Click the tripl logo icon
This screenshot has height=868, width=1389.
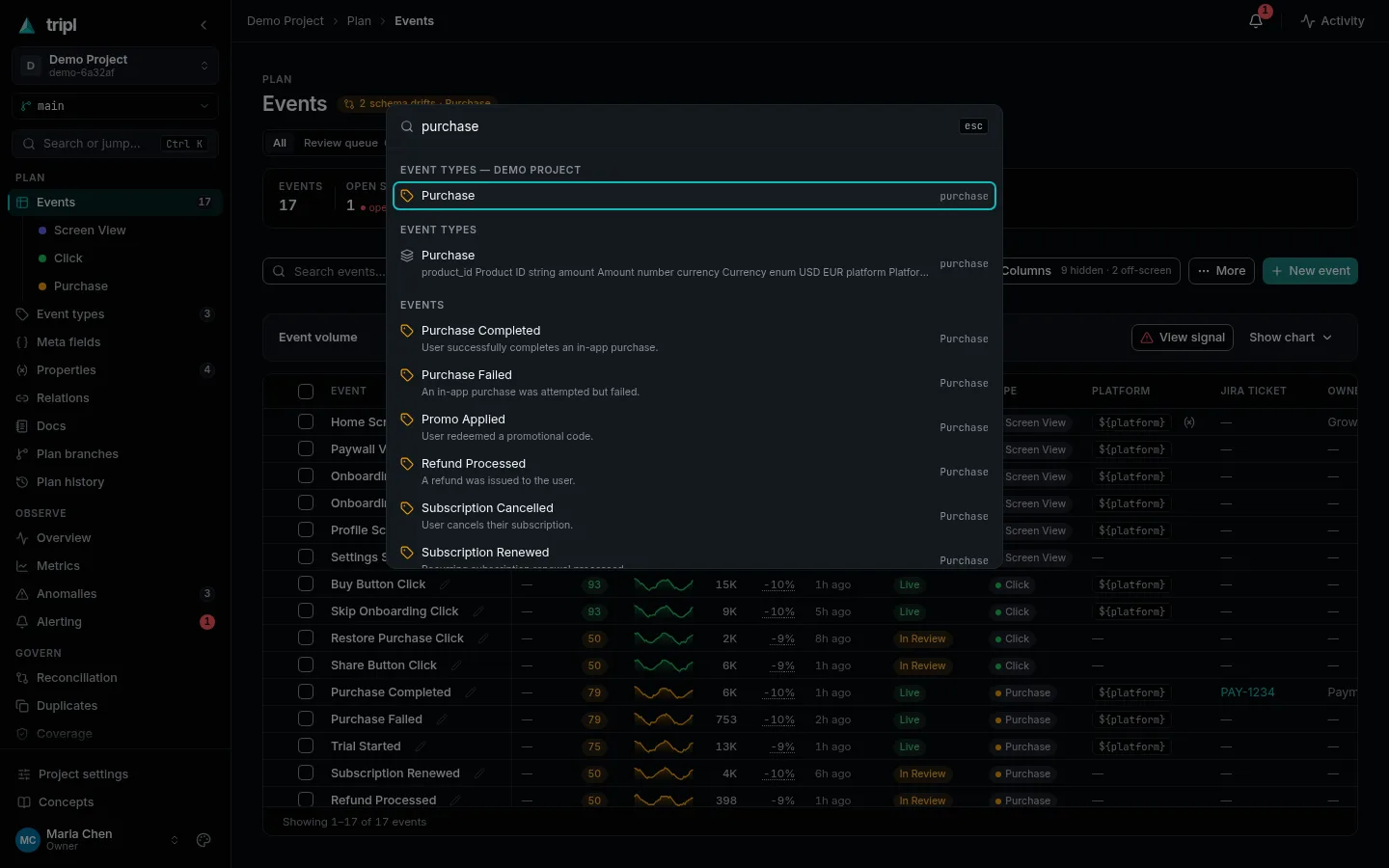click(27, 26)
